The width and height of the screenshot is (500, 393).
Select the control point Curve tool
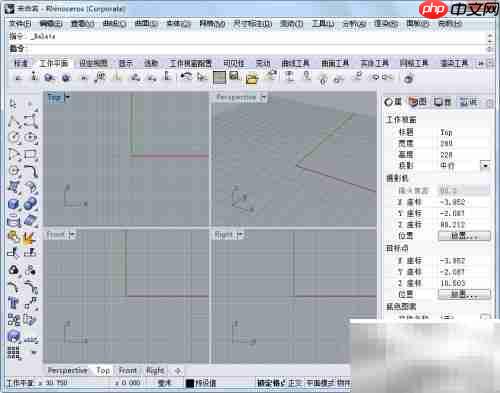pos(31,121)
